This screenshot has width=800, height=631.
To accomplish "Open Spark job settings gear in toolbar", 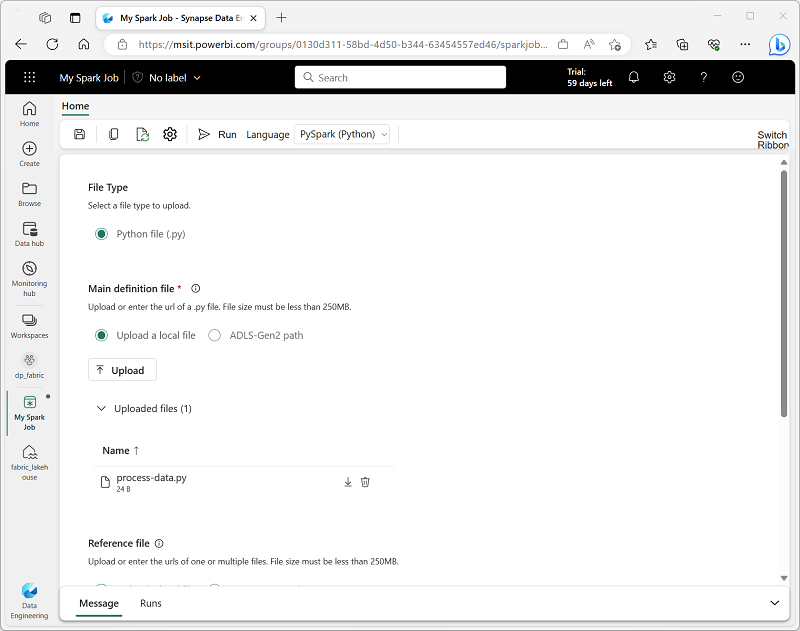I will 170,134.
